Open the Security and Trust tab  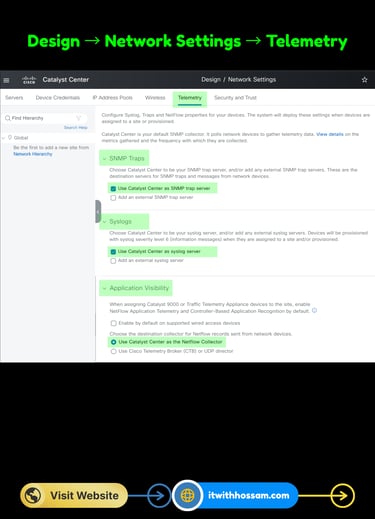coord(235,98)
